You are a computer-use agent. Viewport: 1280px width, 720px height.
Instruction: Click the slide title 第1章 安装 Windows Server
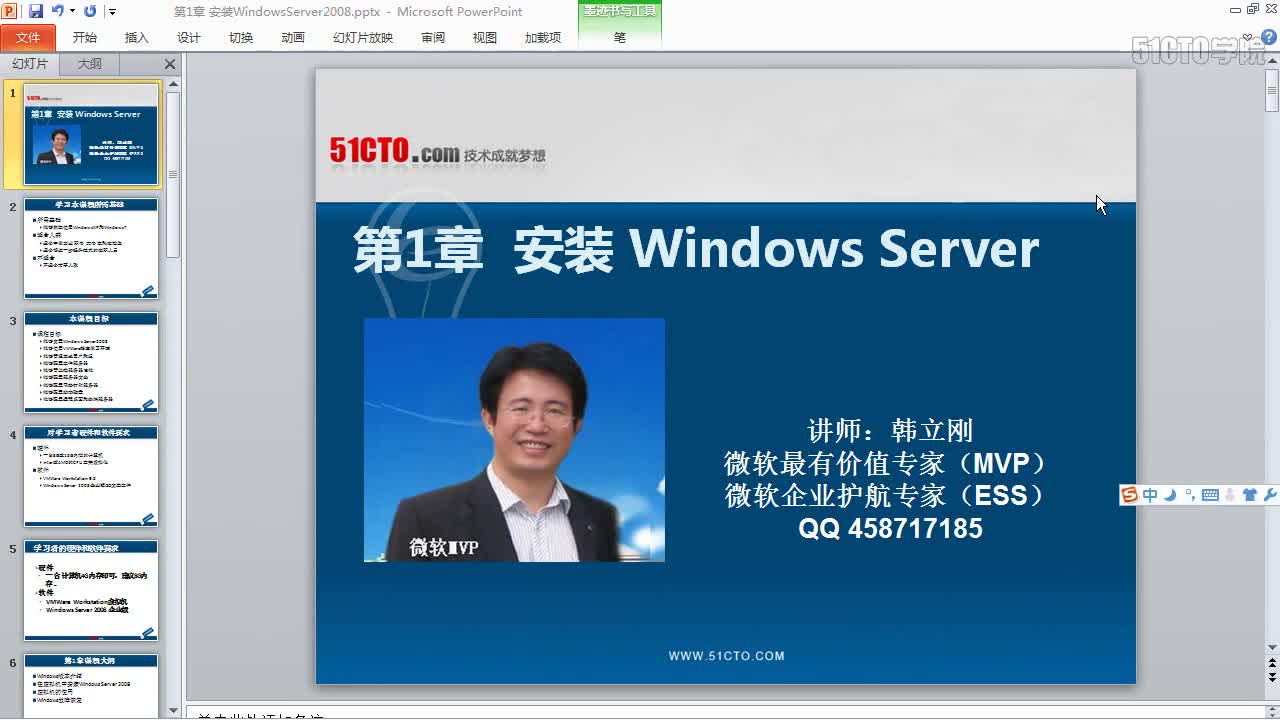click(x=696, y=248)
